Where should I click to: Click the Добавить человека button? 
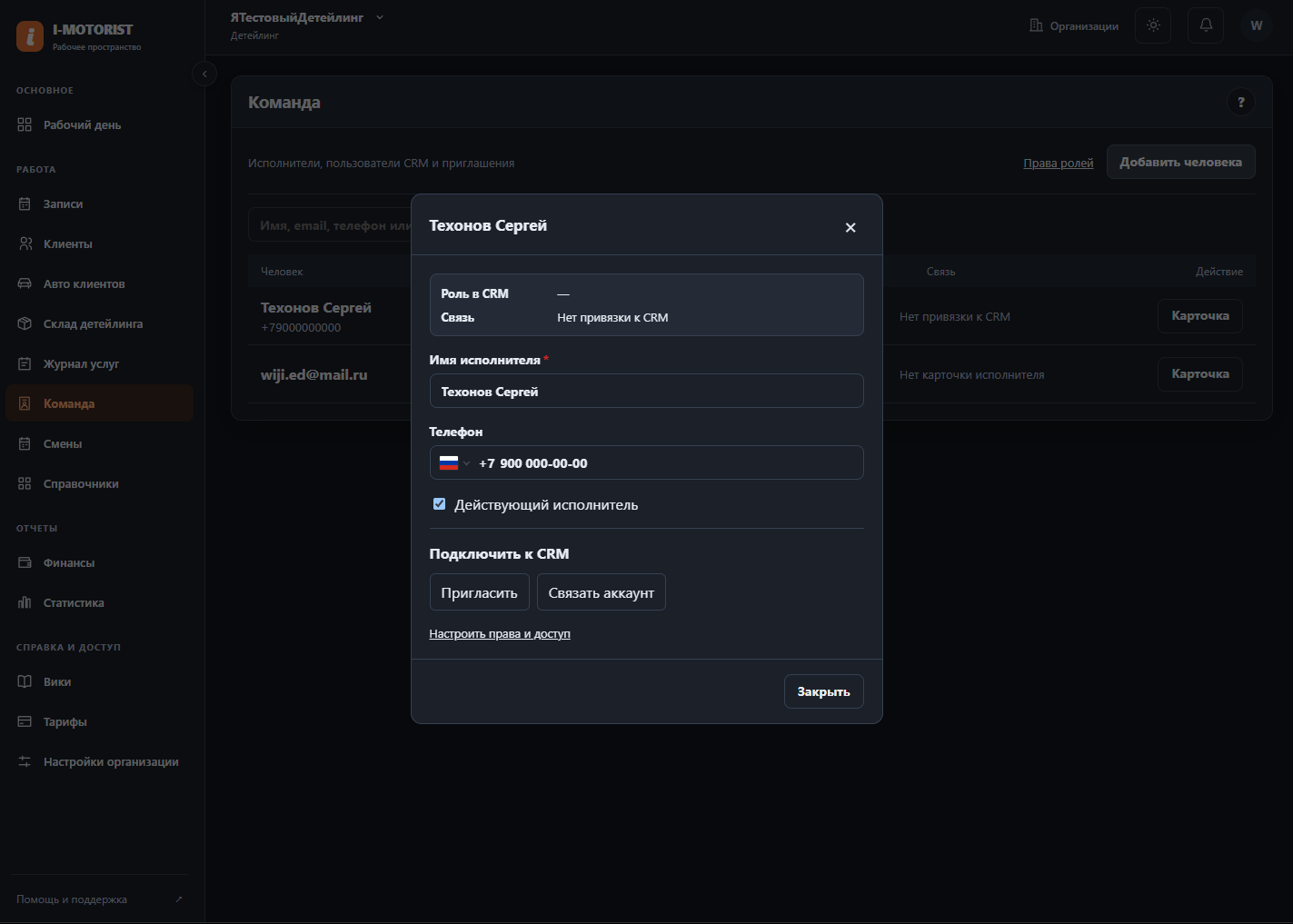pyautogui.click(x=1181, y=162)
